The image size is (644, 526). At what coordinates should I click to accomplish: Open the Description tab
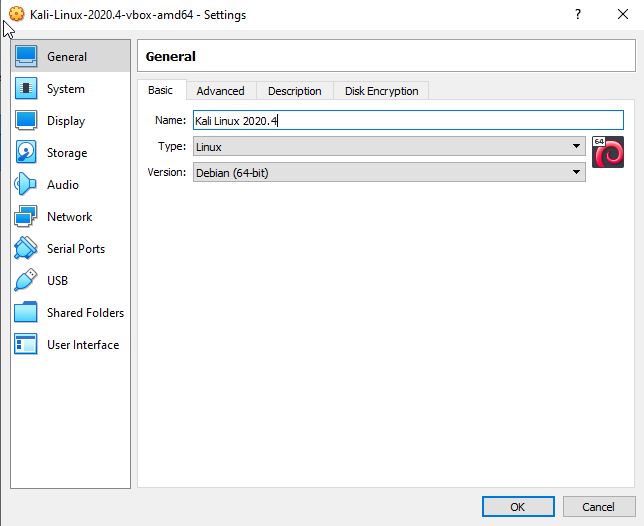coord(295,91)
